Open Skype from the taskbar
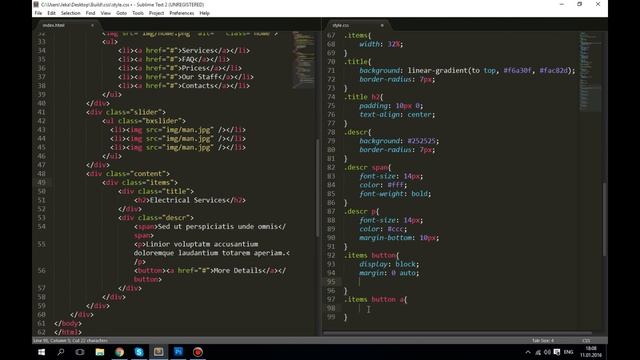640x360 pixels. [139, 352]
